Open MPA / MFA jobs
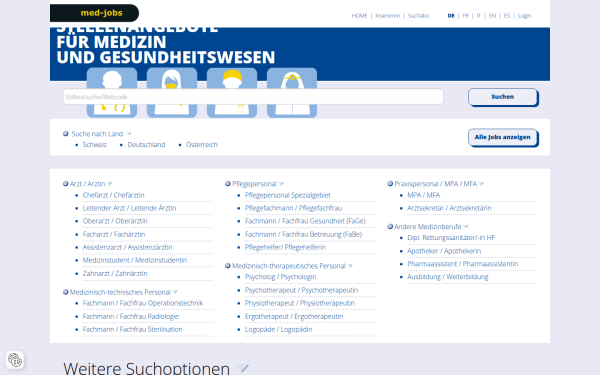 click(424, 195)
